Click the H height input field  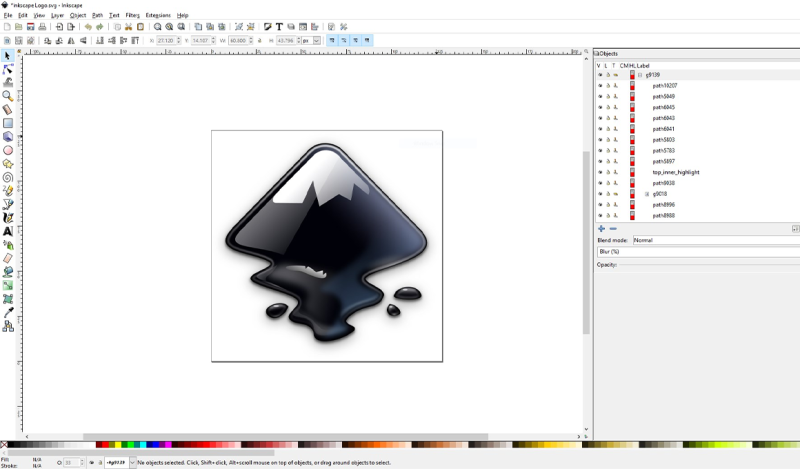tap(288, 40)
